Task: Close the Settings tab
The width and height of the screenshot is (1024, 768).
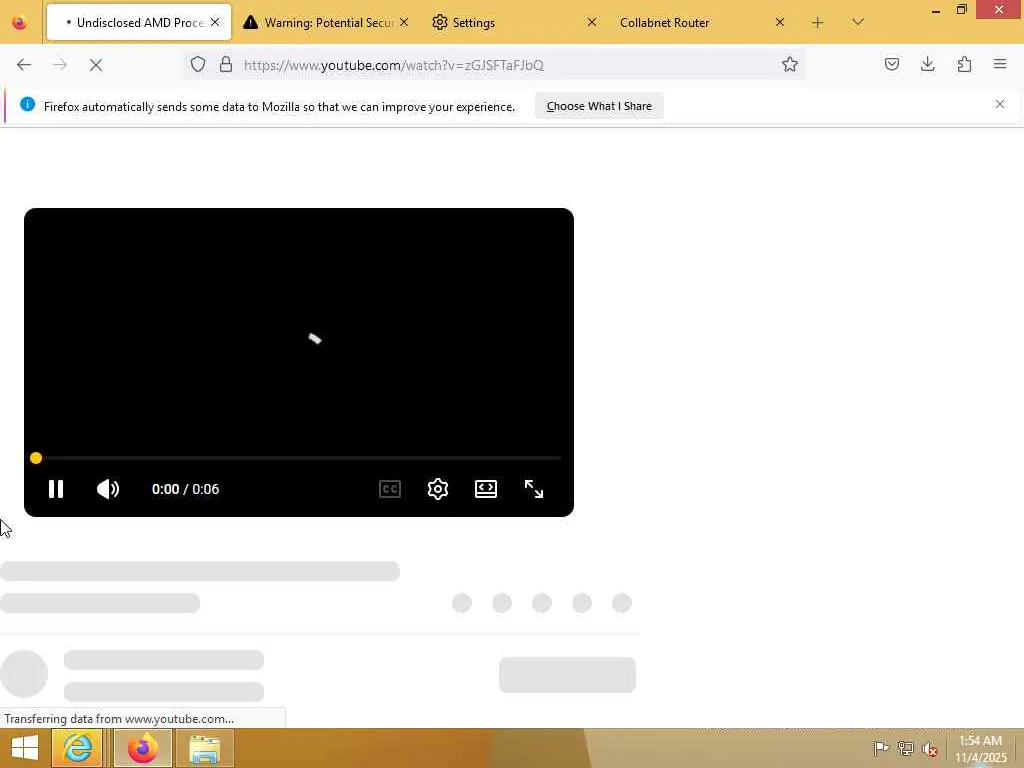Action: tap(592, 22)
